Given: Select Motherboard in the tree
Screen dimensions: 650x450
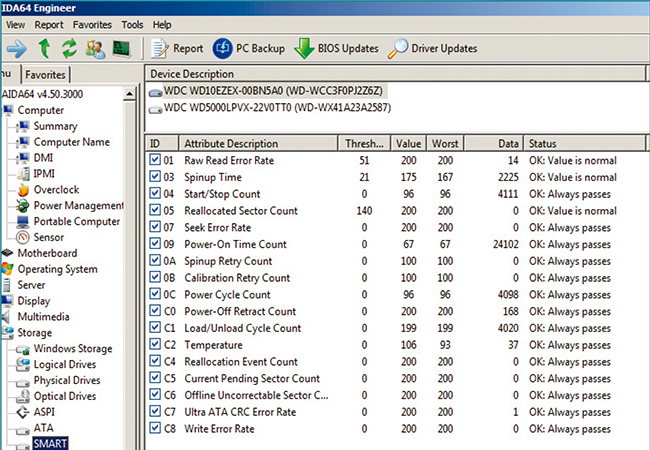Looking at the screenshot, I should tap(47, 253).
